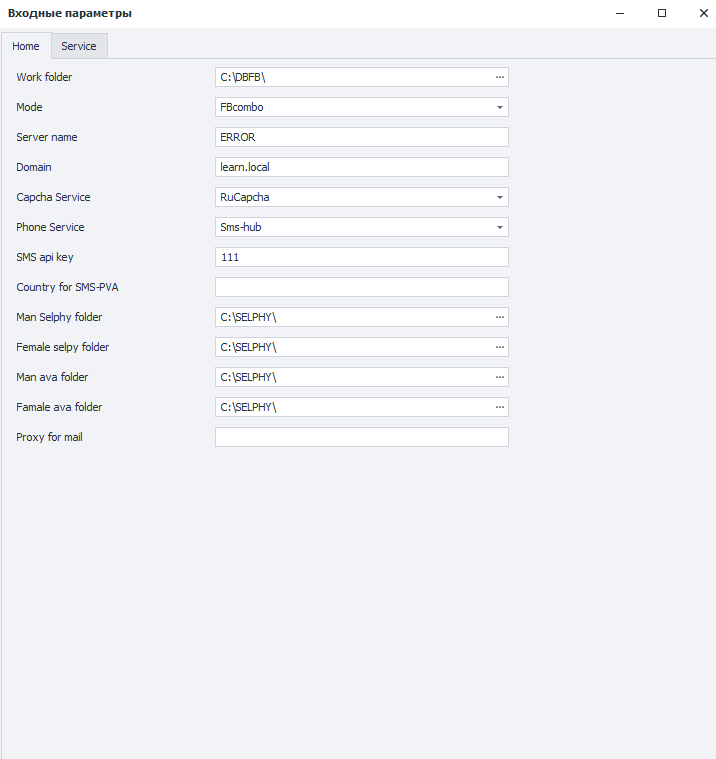The image size is (716, 759).
Task: Click the Work folder path text field
Action: 352,77
